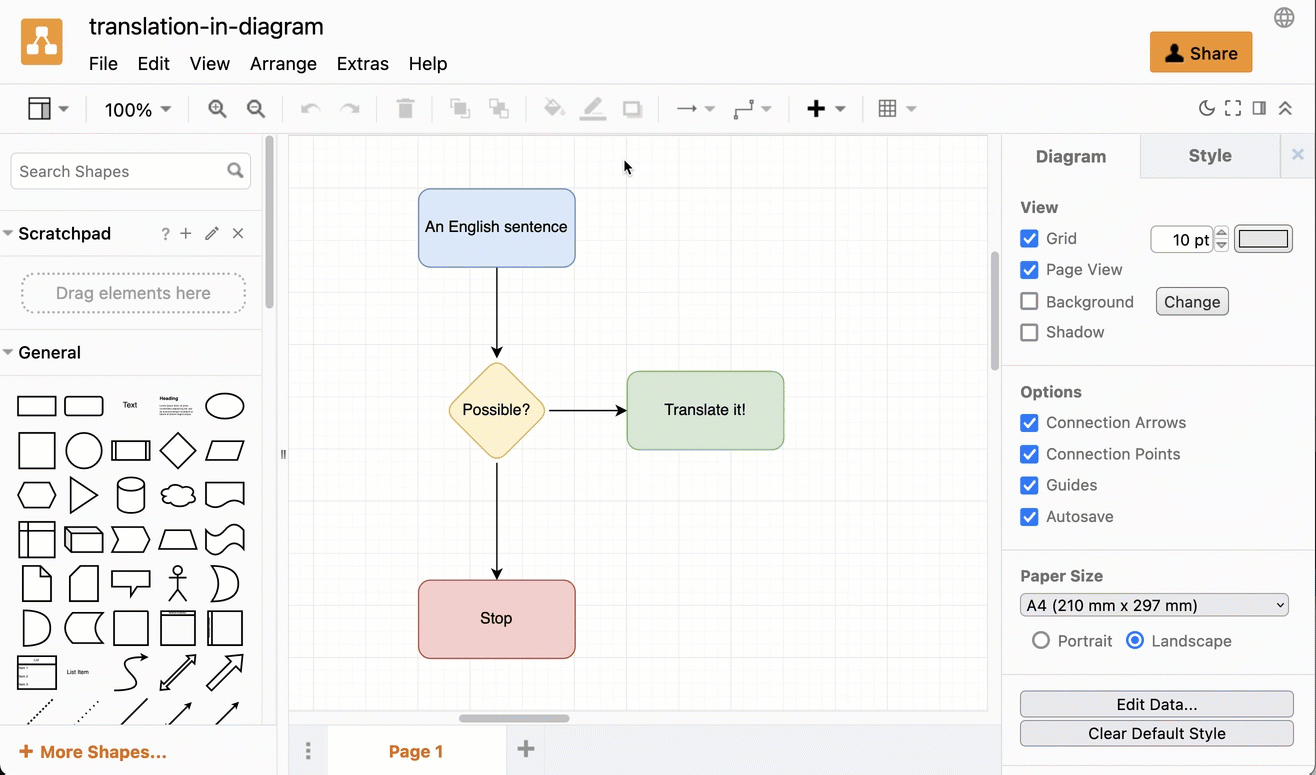Select the Delete icon in toolbar
Image resolution: width=1316 pixels, height=775 pixels.
coord(405,108)
